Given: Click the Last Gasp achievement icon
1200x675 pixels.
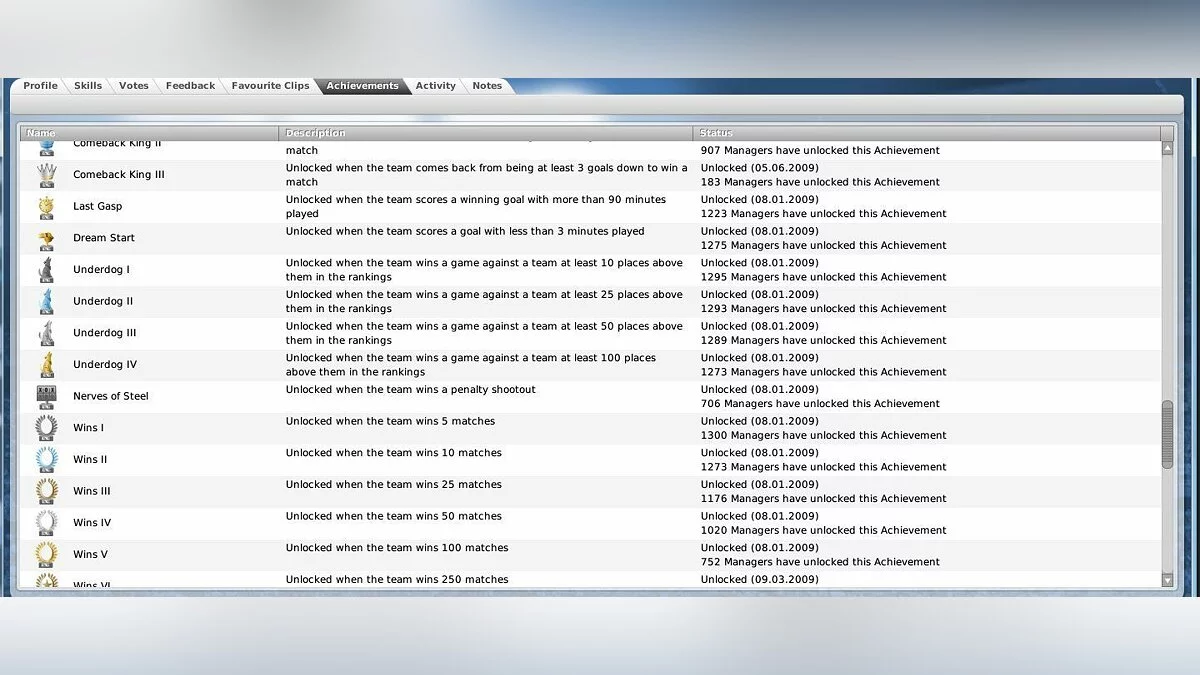Looking at the screenshot, I should (x=46, y=207).
